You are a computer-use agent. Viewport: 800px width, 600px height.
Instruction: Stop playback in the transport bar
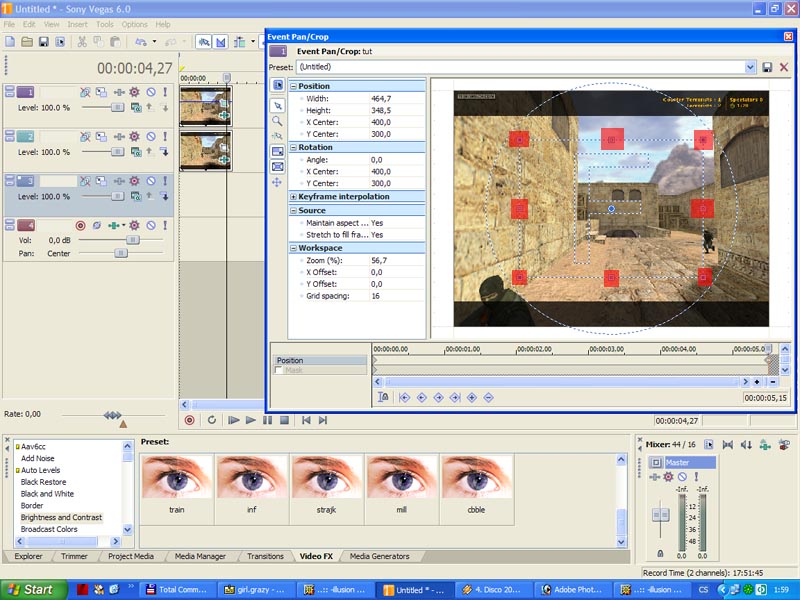coord(284,420)
